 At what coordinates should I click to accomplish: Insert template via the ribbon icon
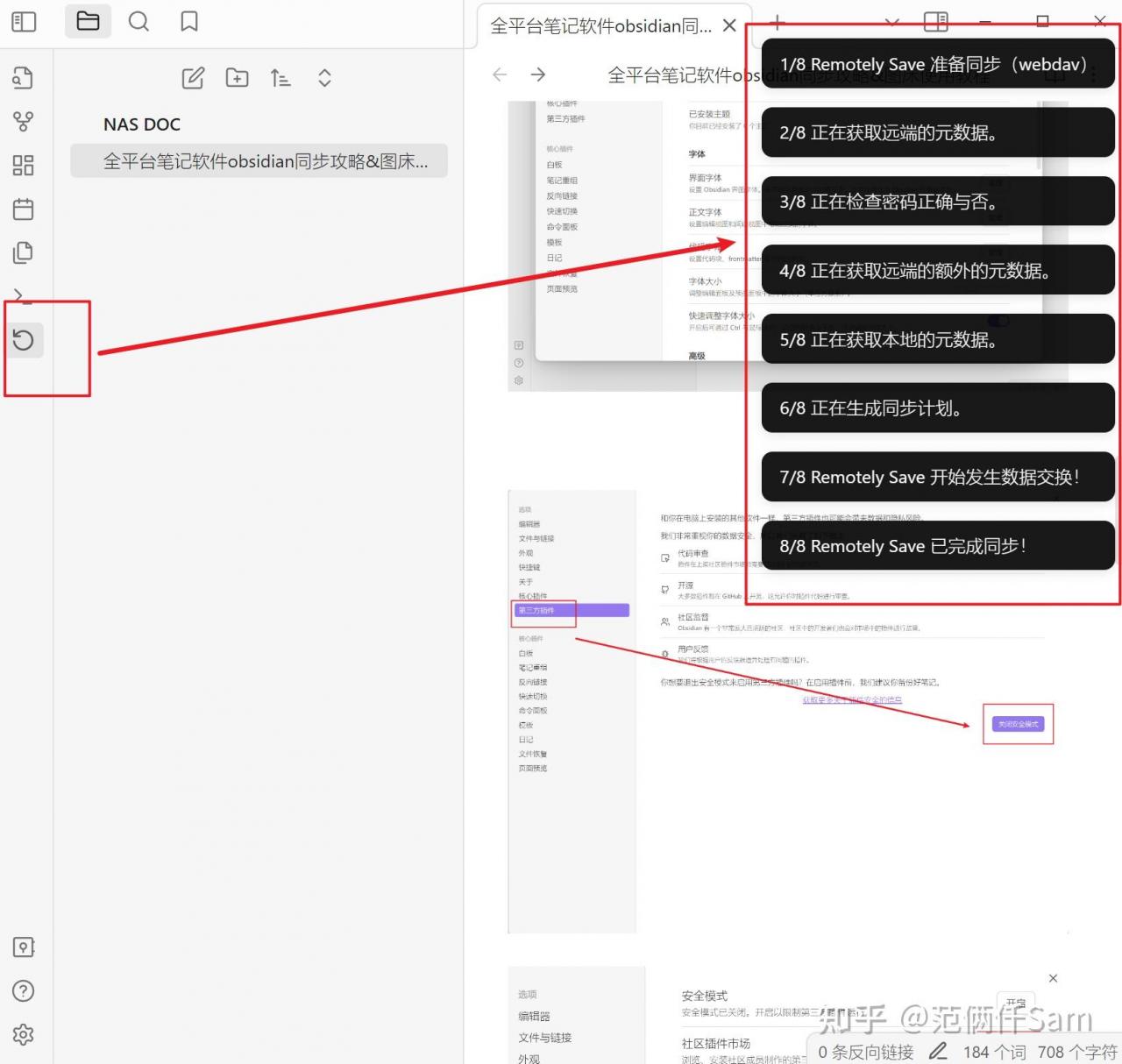pos(24,253)
